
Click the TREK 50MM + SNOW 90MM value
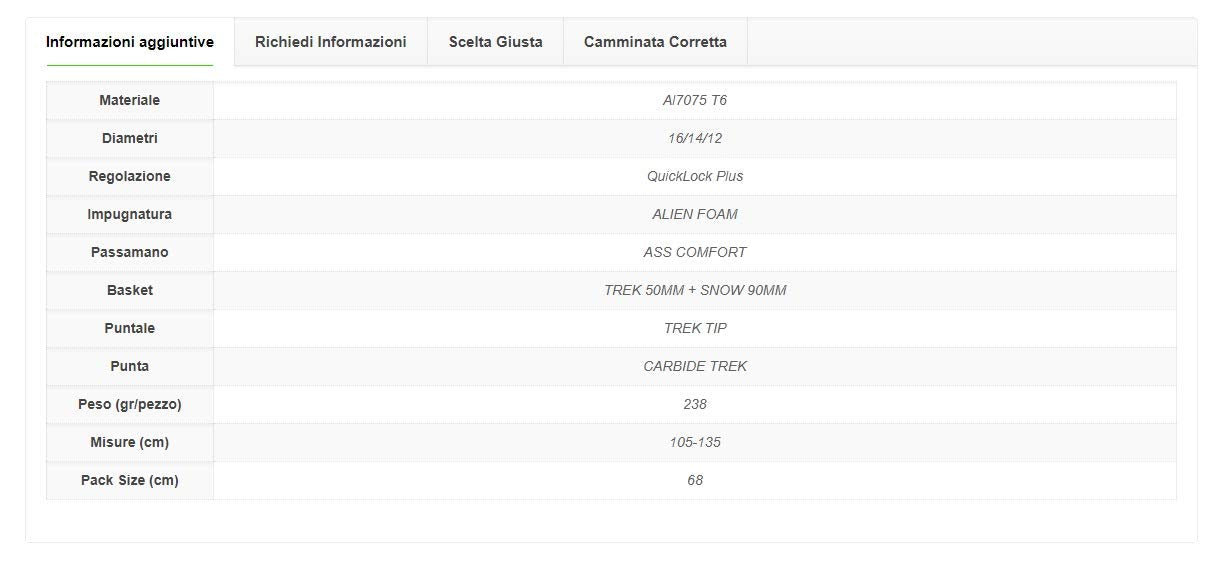(695, 290)
